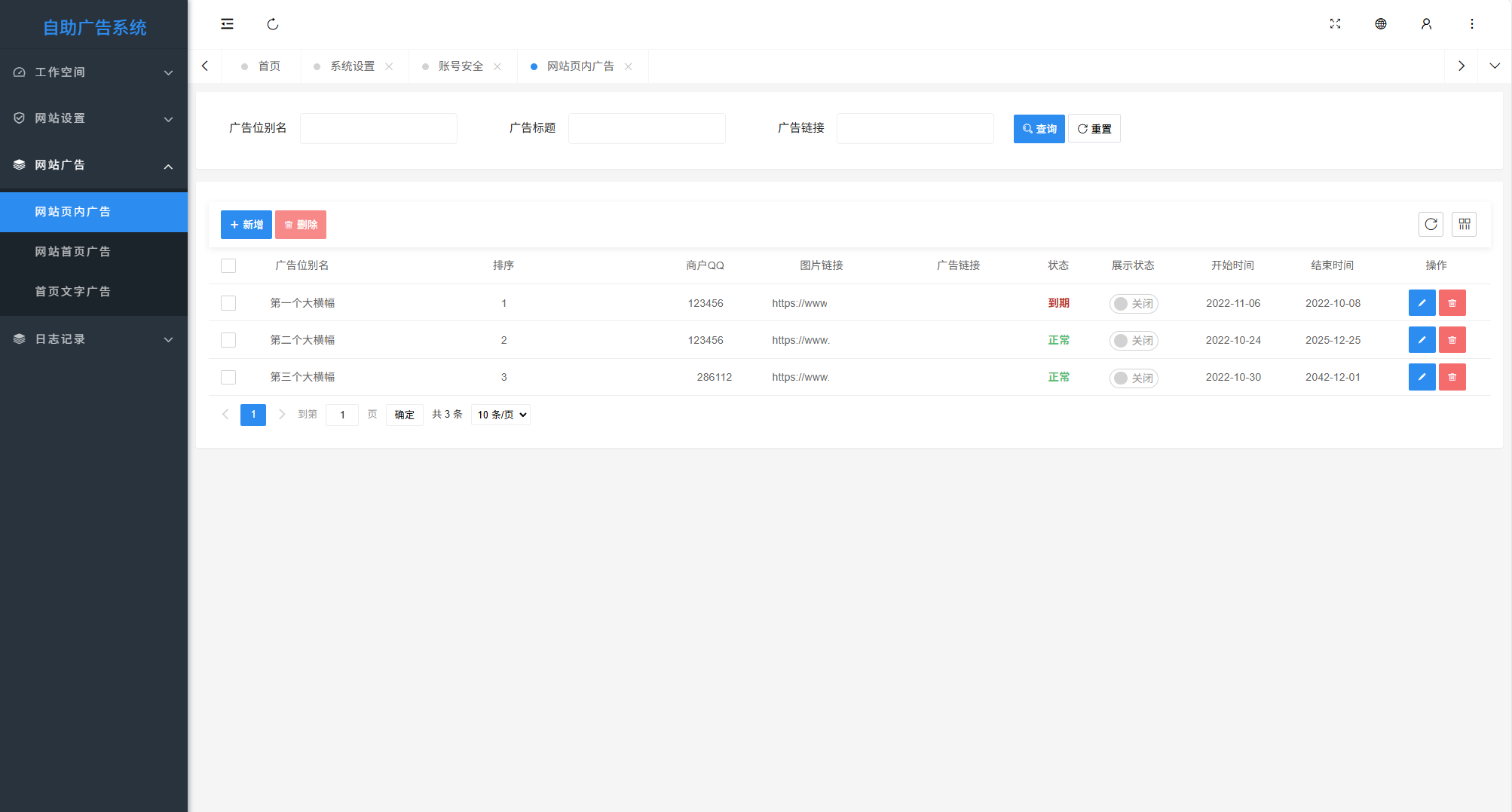The width and height of the screenshot is (1512, 812).
Task: Check the 第二个大横幅 row checkbox
Action: tap(228, 340)
